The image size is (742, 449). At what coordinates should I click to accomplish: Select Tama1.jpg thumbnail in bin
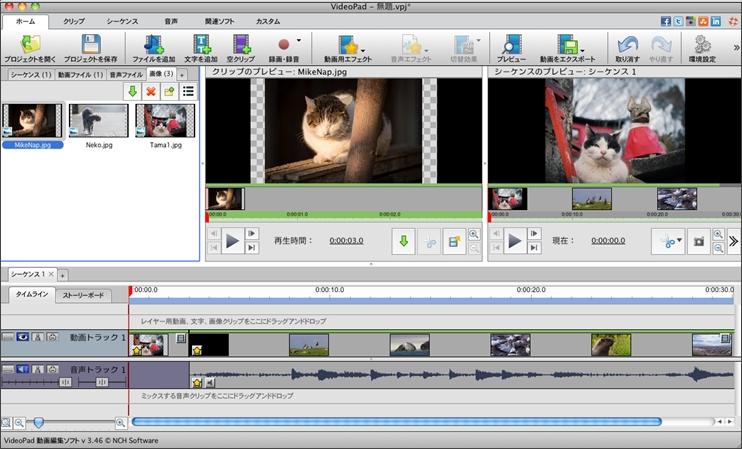165,121
